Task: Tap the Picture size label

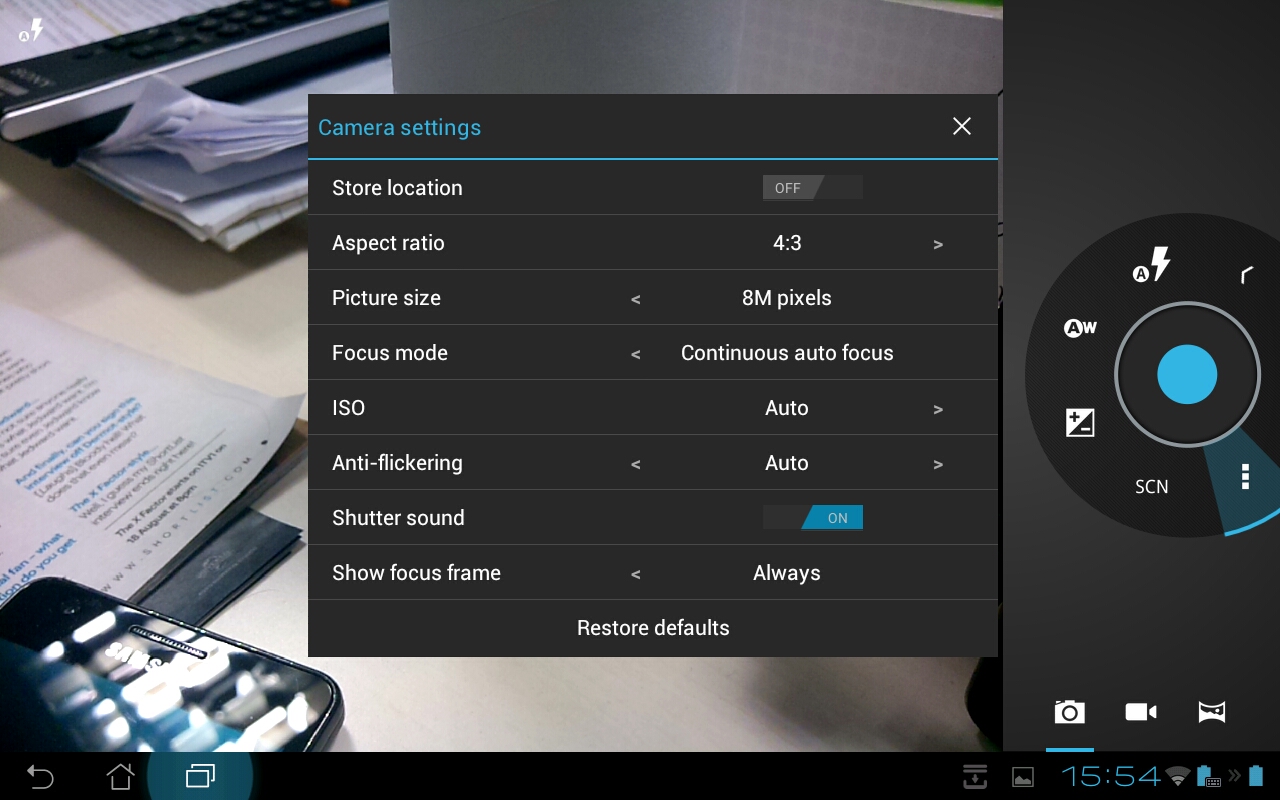Action: [x=386, y=298]
